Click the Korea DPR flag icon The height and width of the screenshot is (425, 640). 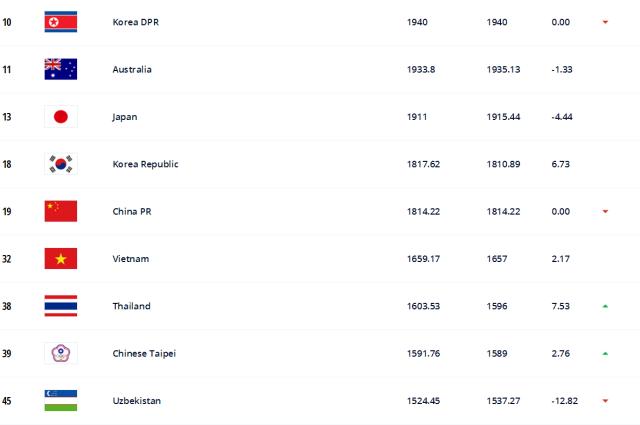60,22
